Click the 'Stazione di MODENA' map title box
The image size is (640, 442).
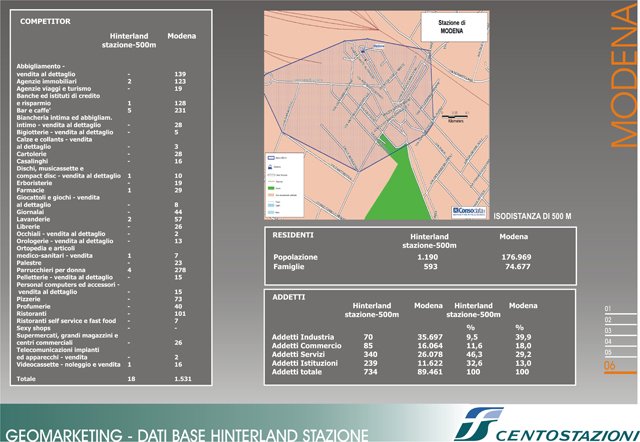454,27
